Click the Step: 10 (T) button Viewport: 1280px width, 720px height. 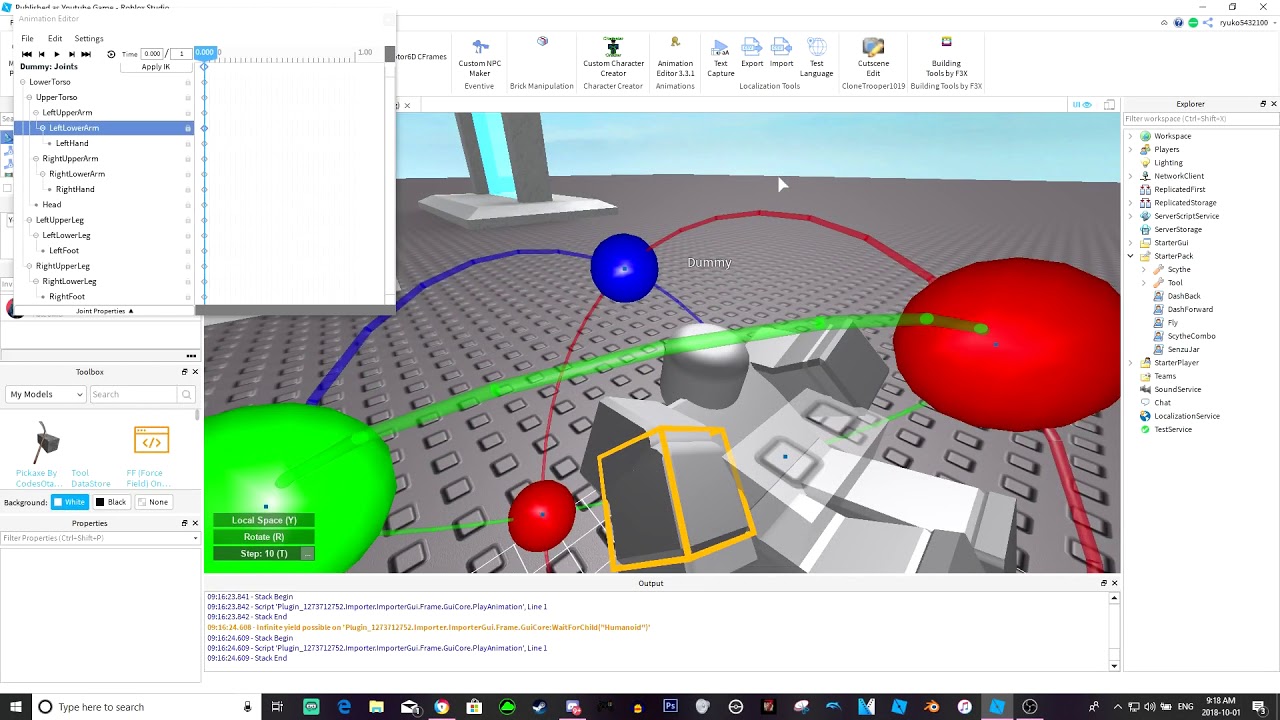point(264,554)
